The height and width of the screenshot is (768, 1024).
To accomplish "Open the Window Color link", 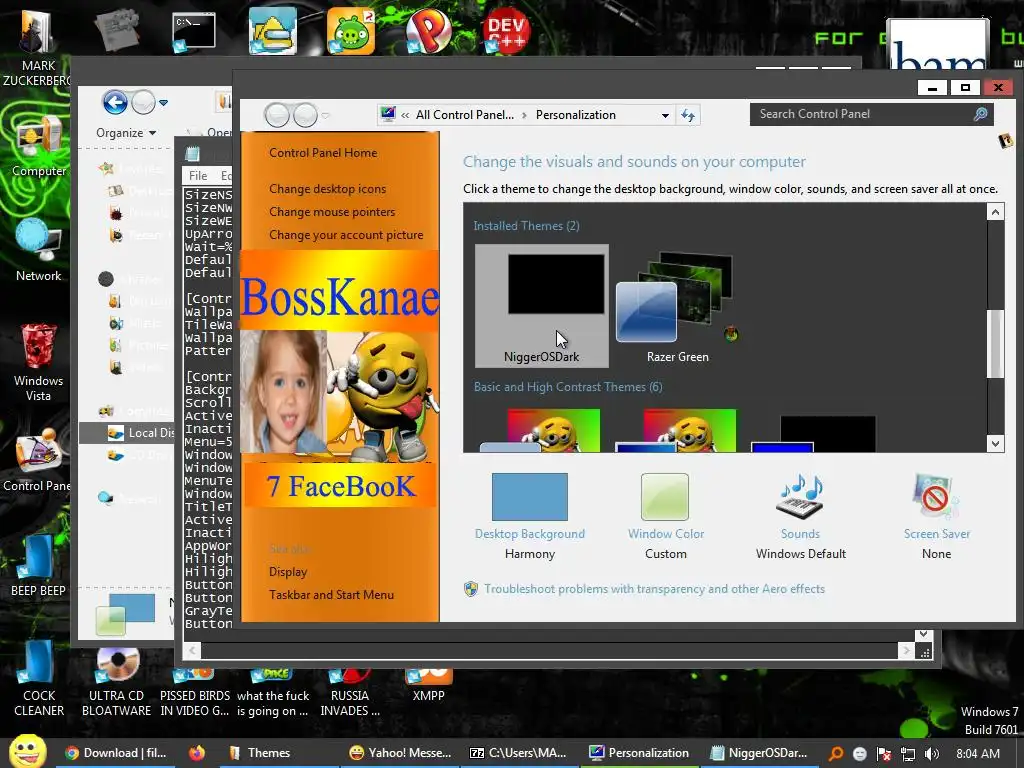I will pyautogui.click(x=665, y=534).
